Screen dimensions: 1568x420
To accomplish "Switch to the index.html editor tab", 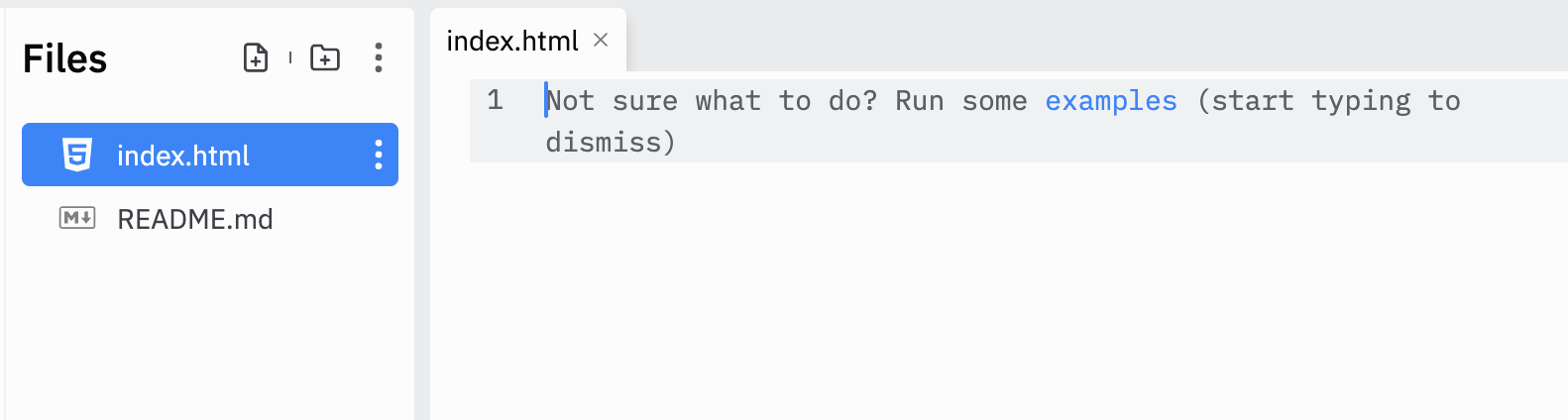I will coord(512,41).
